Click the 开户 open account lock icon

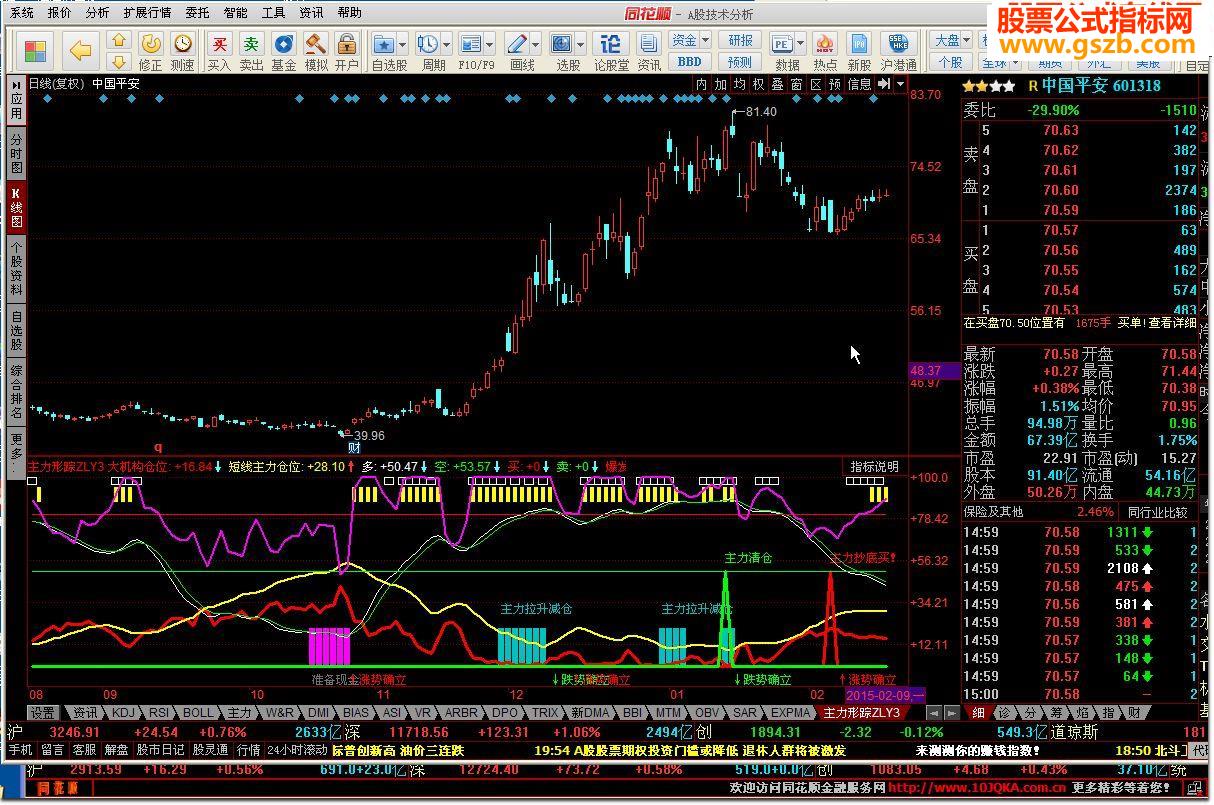[x=346, y=51]
